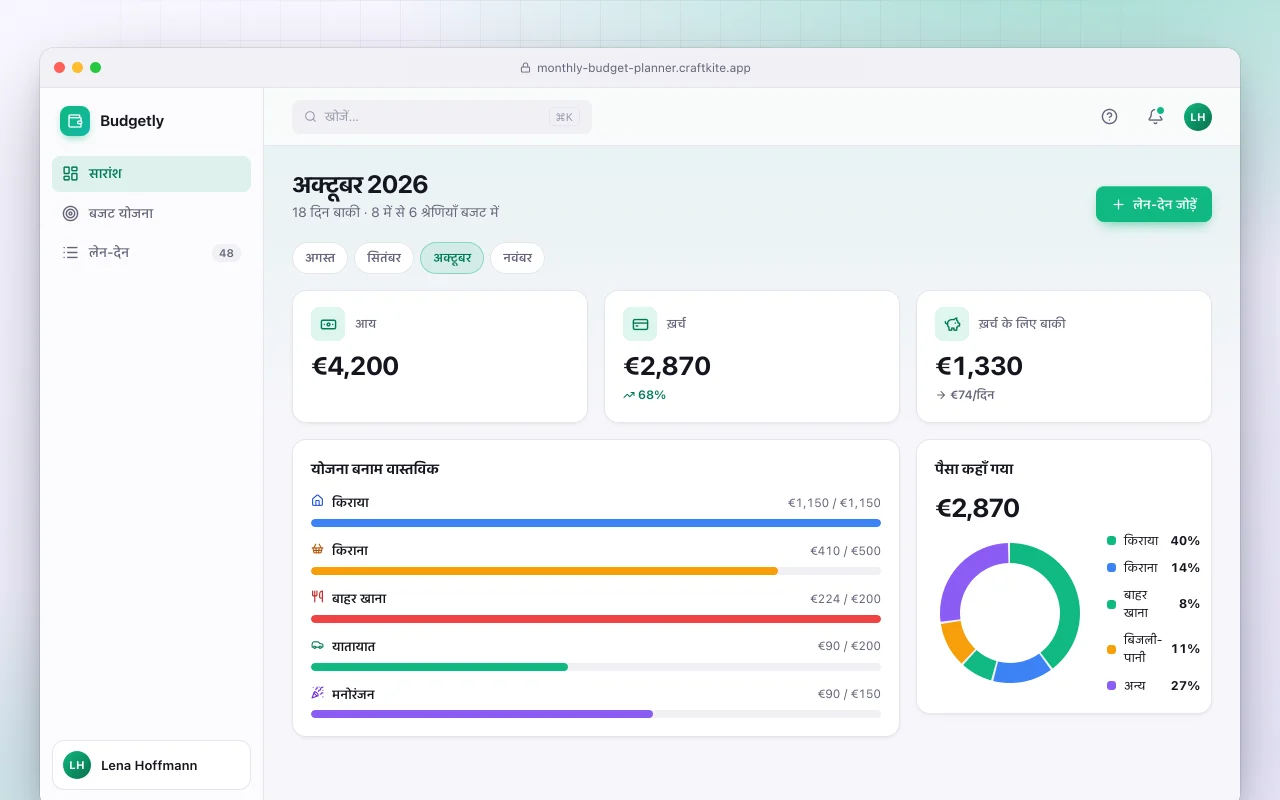Click the आय cash icon
Screen dimensions: 1280x800
(x=328, y=324)
